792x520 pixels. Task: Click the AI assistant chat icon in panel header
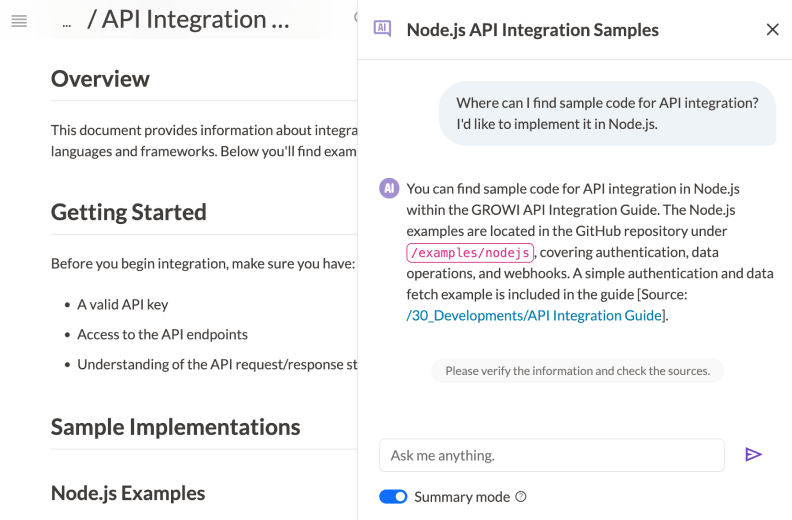click(x=382, y=29)
